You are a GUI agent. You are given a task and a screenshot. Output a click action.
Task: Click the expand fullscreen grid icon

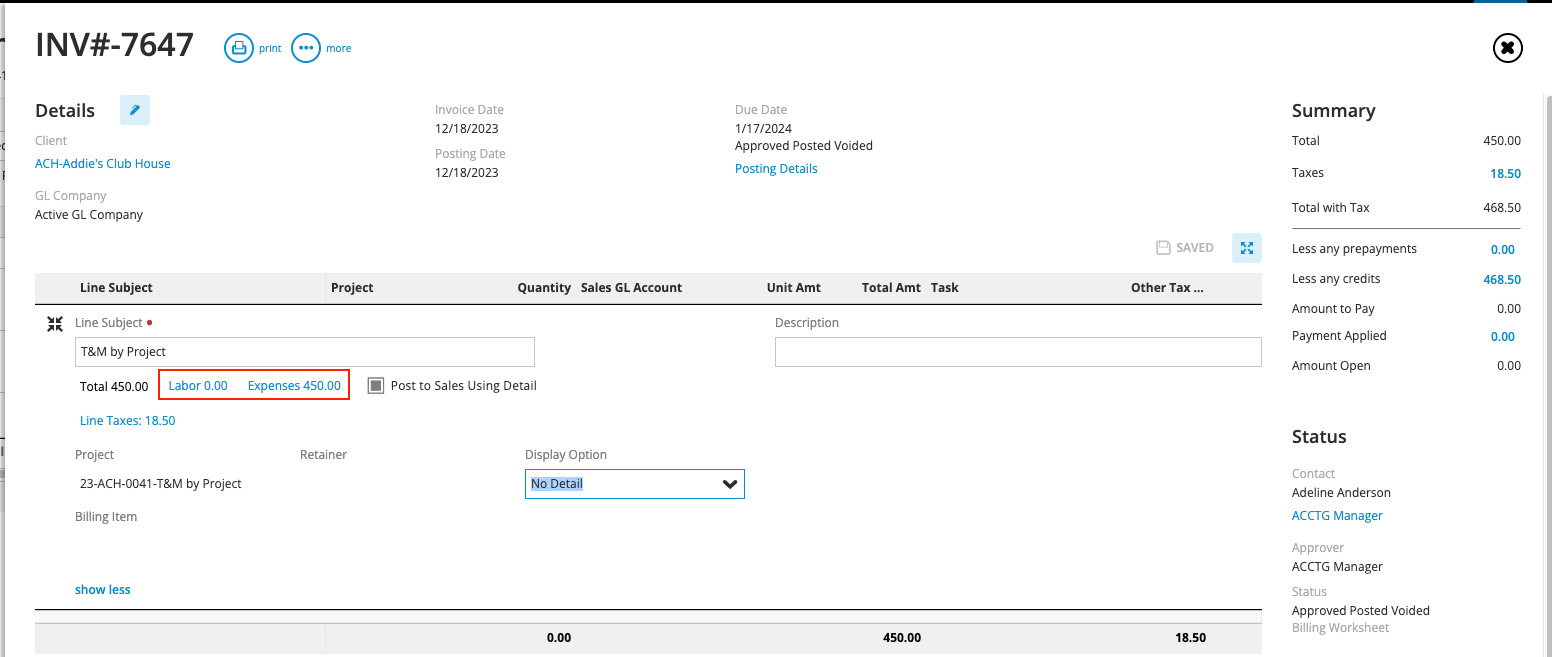click(x=1247, y=248)
